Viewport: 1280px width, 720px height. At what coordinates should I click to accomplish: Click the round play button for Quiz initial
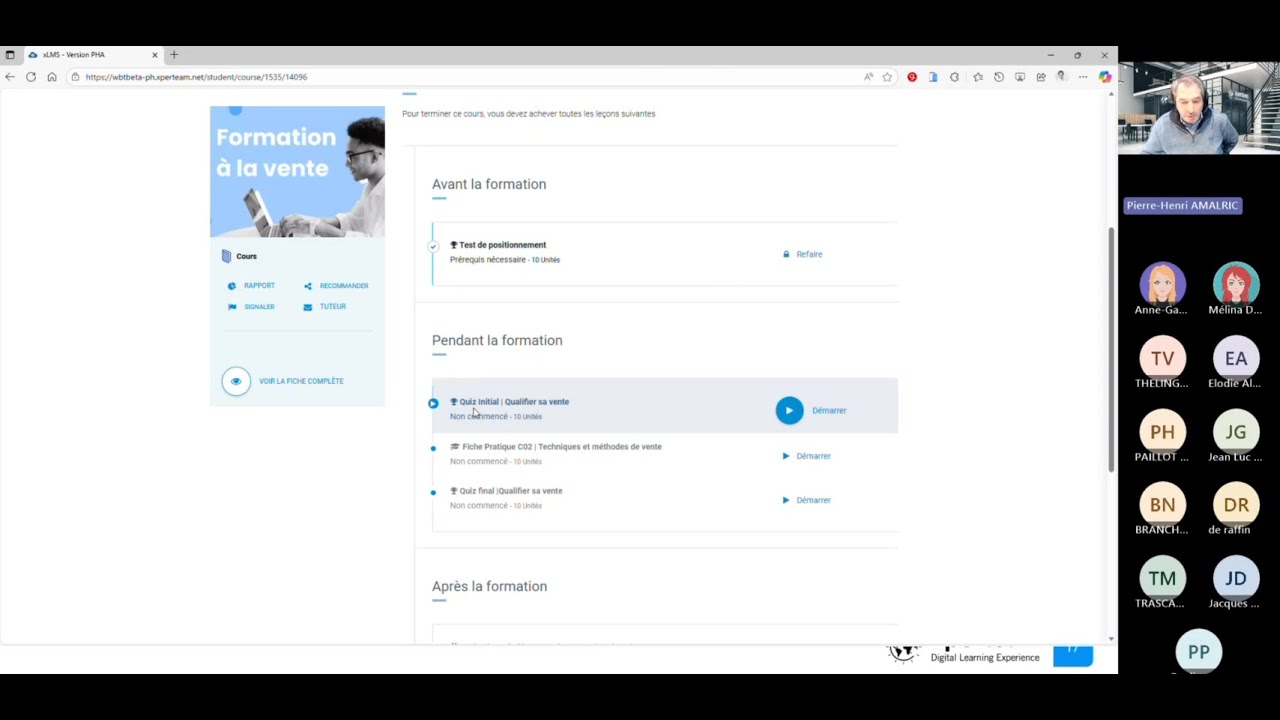pyautogui.click(x=789, y=410)
